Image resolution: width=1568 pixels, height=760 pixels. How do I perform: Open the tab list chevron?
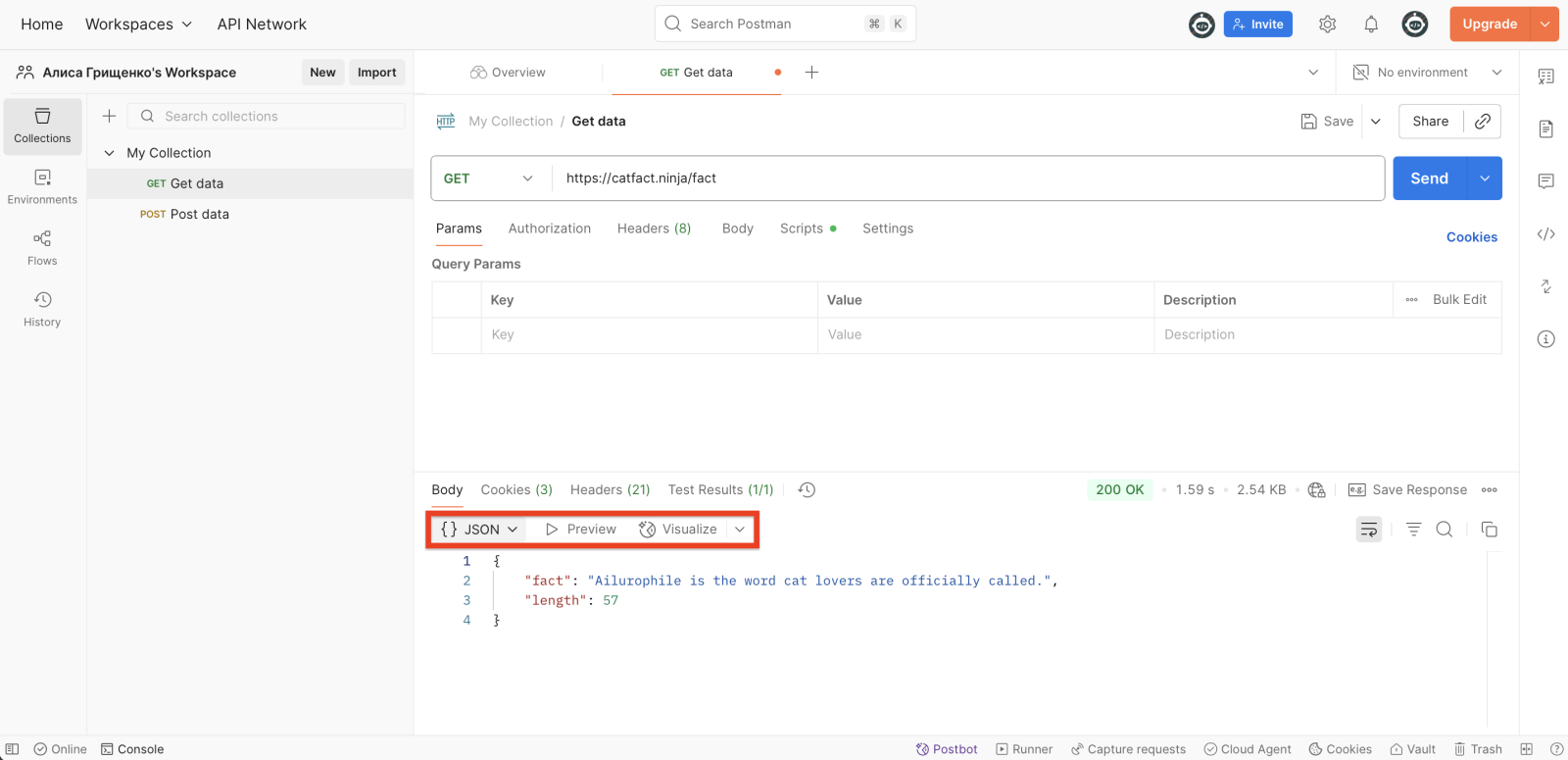1313,73
